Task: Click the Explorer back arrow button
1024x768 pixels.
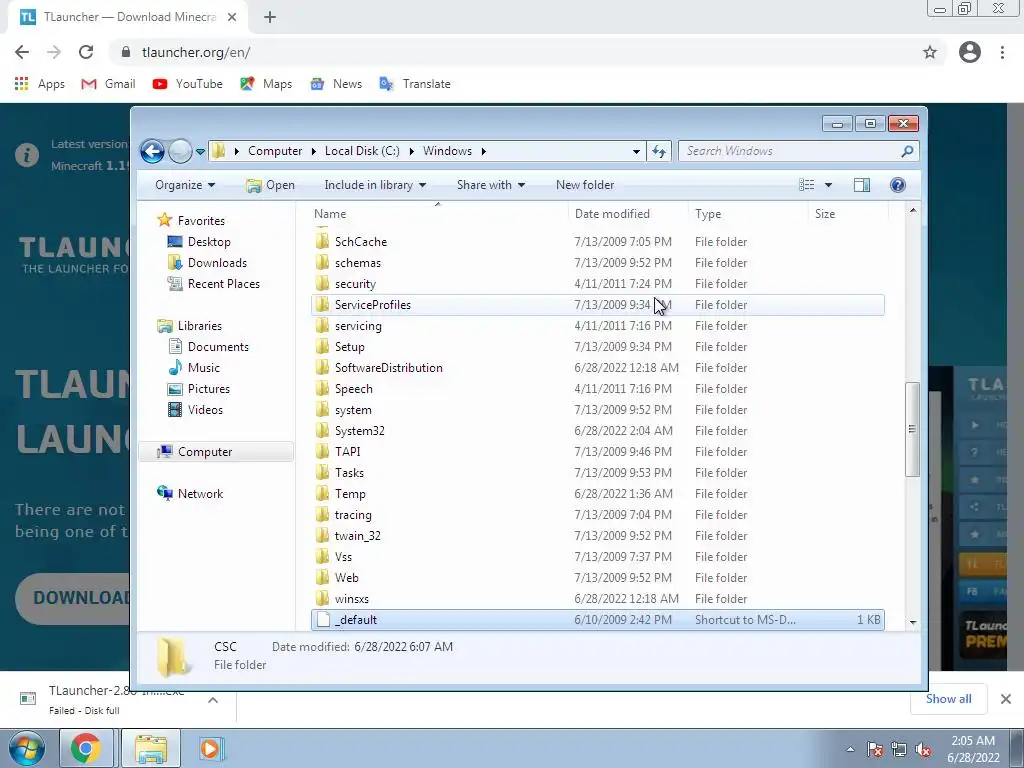Action: click(152, 152)
